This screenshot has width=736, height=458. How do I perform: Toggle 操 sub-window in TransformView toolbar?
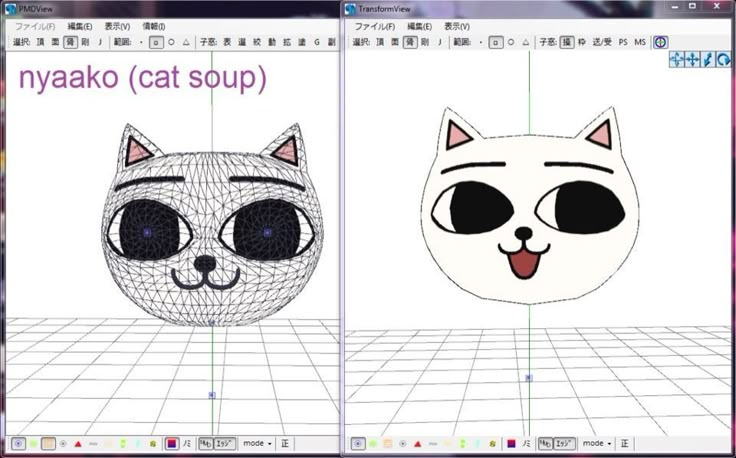point(567,42)
